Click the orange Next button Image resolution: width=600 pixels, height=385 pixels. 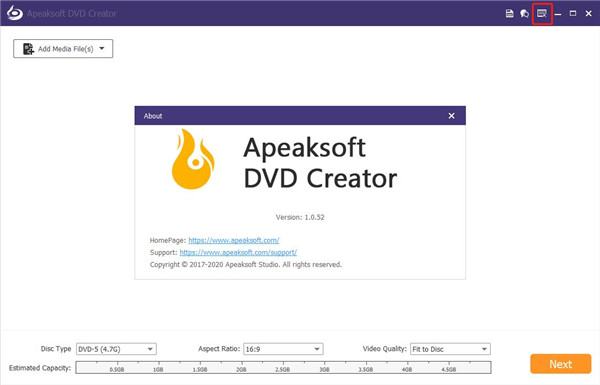(x=561, y=364)
